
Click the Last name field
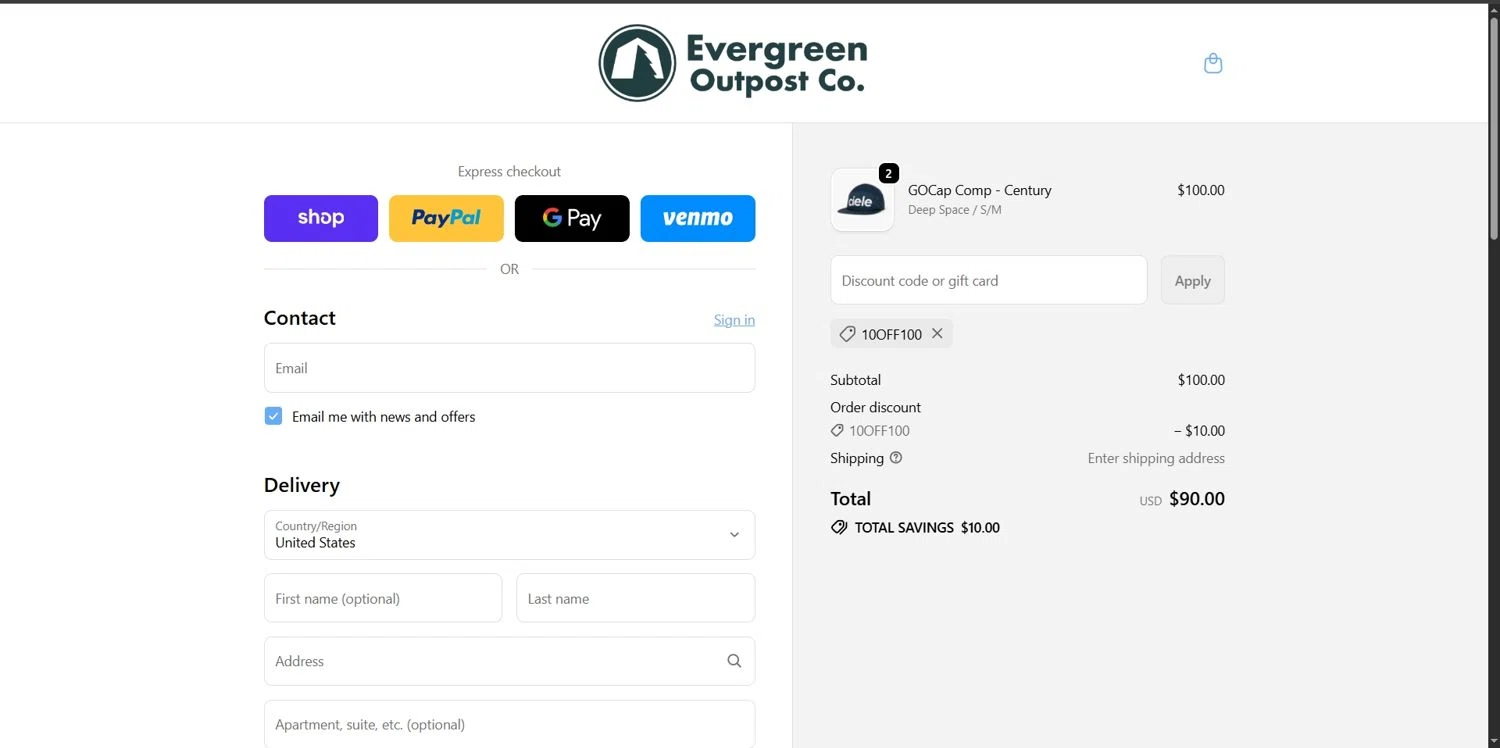(636, 598)
